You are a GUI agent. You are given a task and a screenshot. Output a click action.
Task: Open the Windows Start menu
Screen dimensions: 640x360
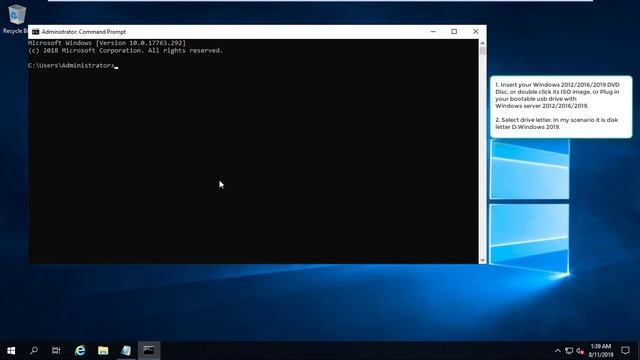click(x=11, y=351)
